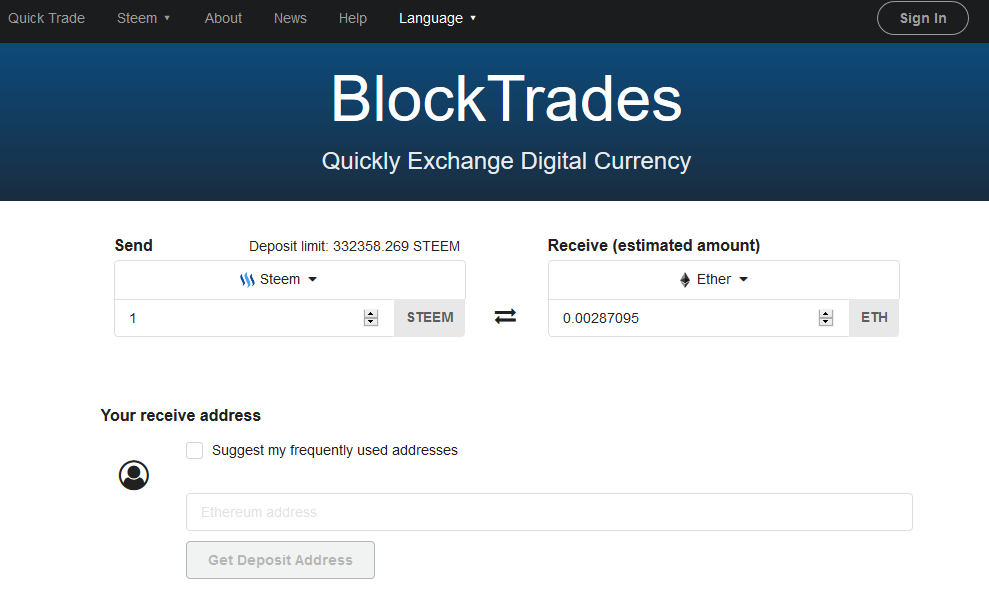Adjust receive amount using spinner arrows

(826, 318)
